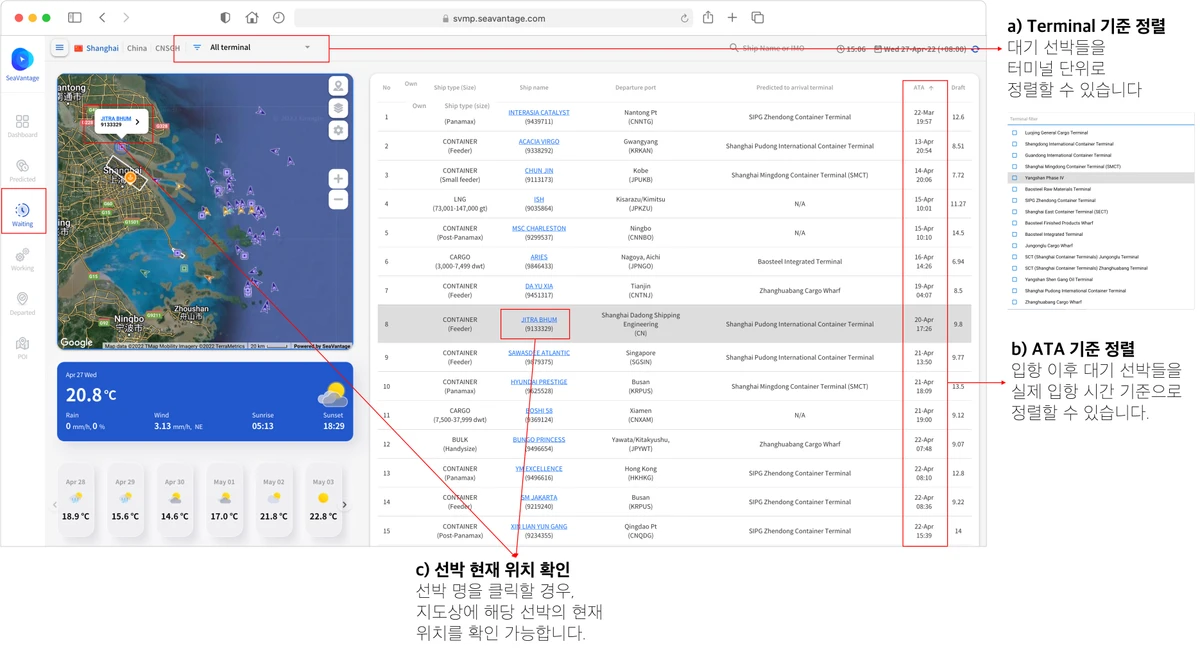Open ACACIA VIRGO ship link
Screen dimensions: 1200x656
(539, 142)
